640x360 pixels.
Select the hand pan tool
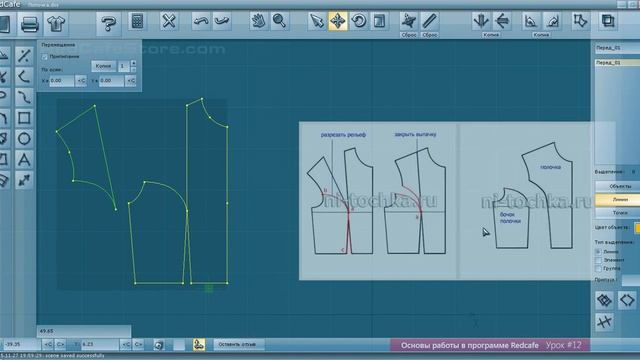258,21
